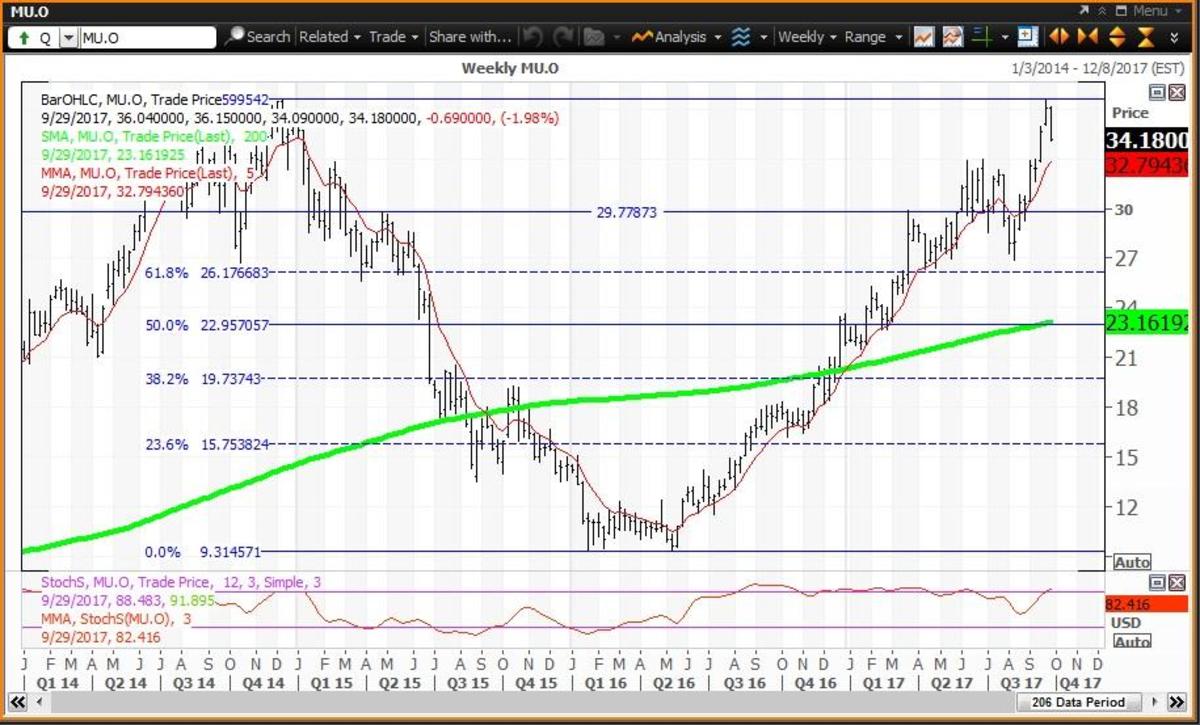This screenshot has width=1200, height=725.
Task: Toggle Auto scale on the stochastic panel
Action: (x=1132, y=642)
